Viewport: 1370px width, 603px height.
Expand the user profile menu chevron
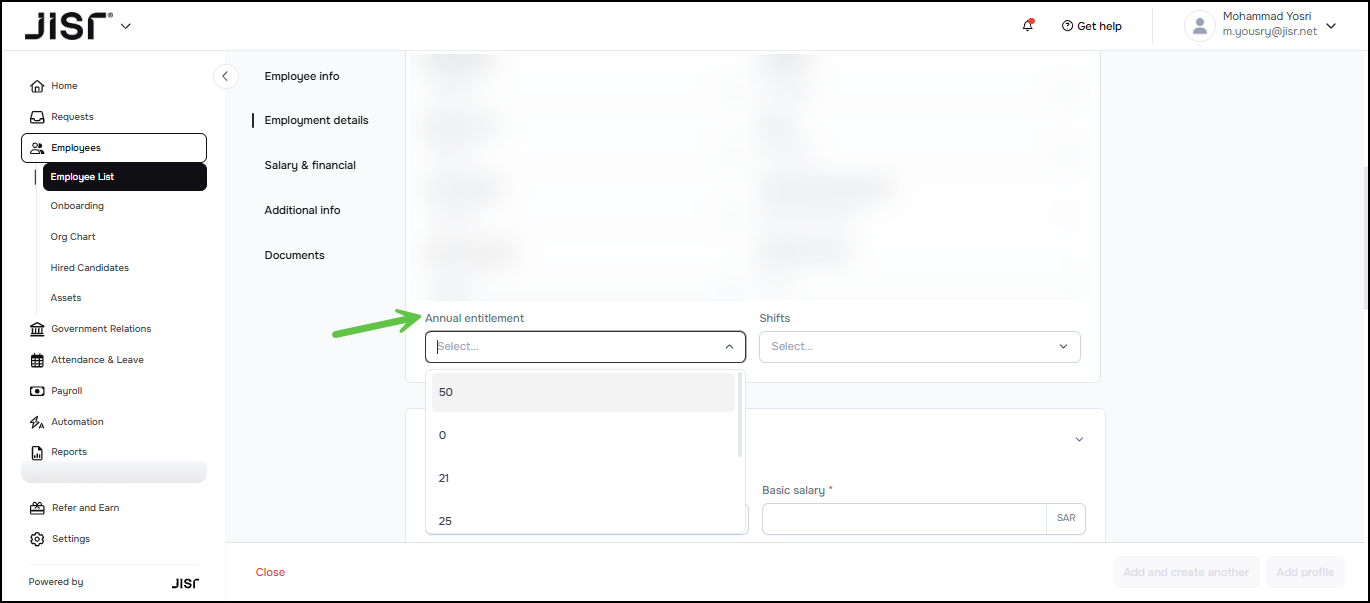tap(1331, 26)
